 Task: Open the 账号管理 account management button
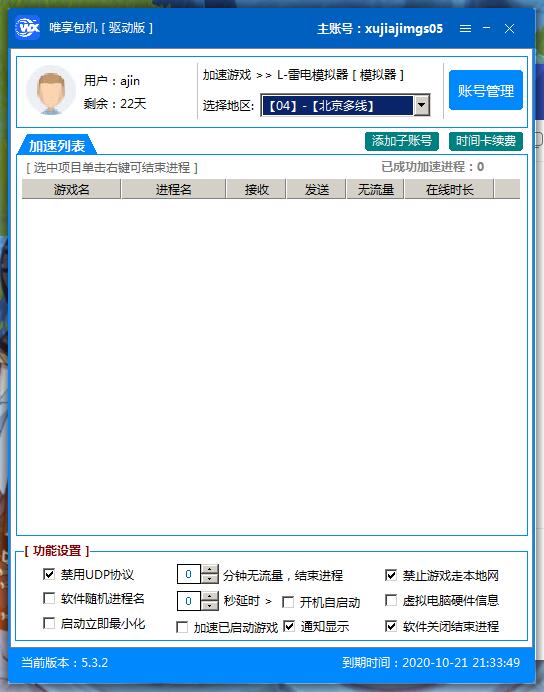click(x=486, y=90)
